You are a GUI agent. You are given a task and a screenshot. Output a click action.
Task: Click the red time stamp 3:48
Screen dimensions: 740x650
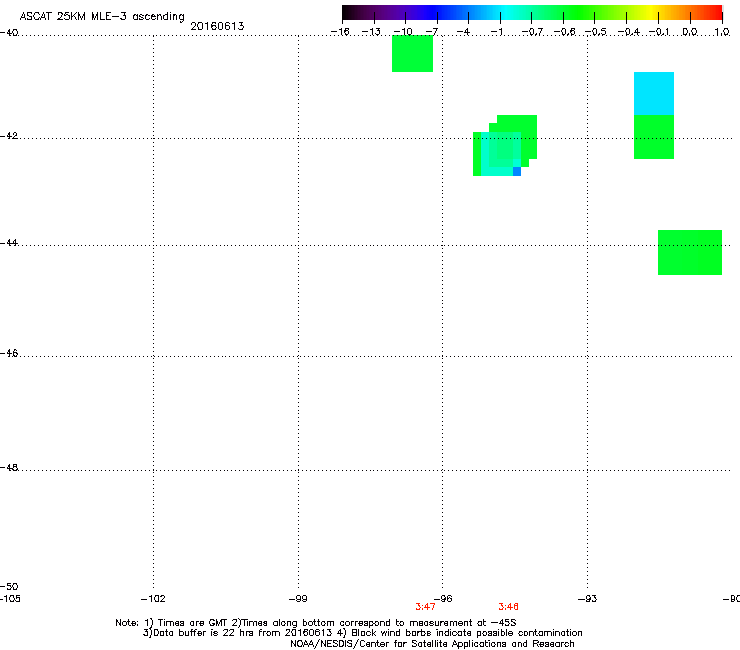(508, 607)
